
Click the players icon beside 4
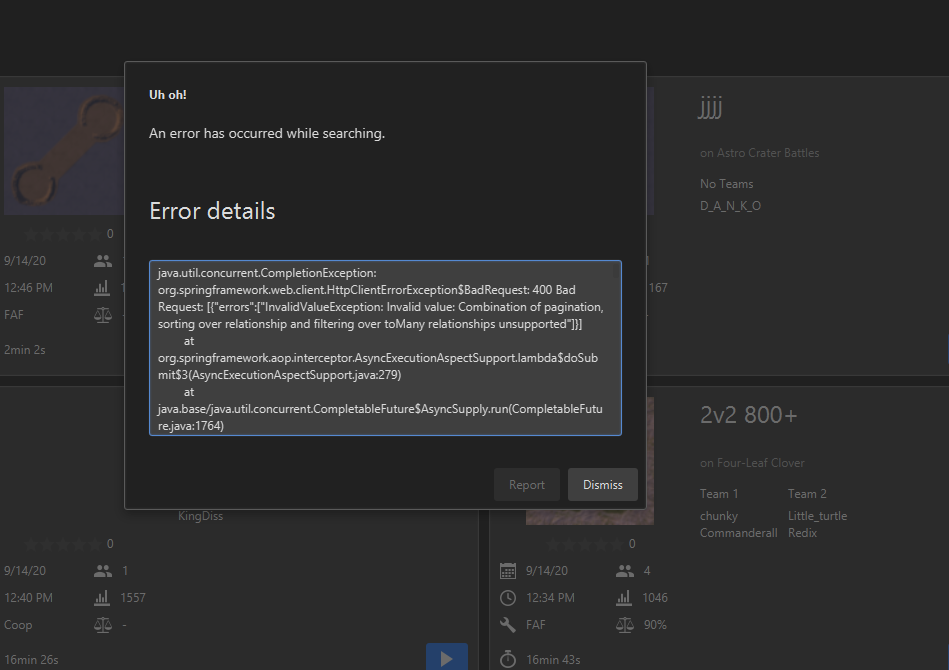pos(625,571)
